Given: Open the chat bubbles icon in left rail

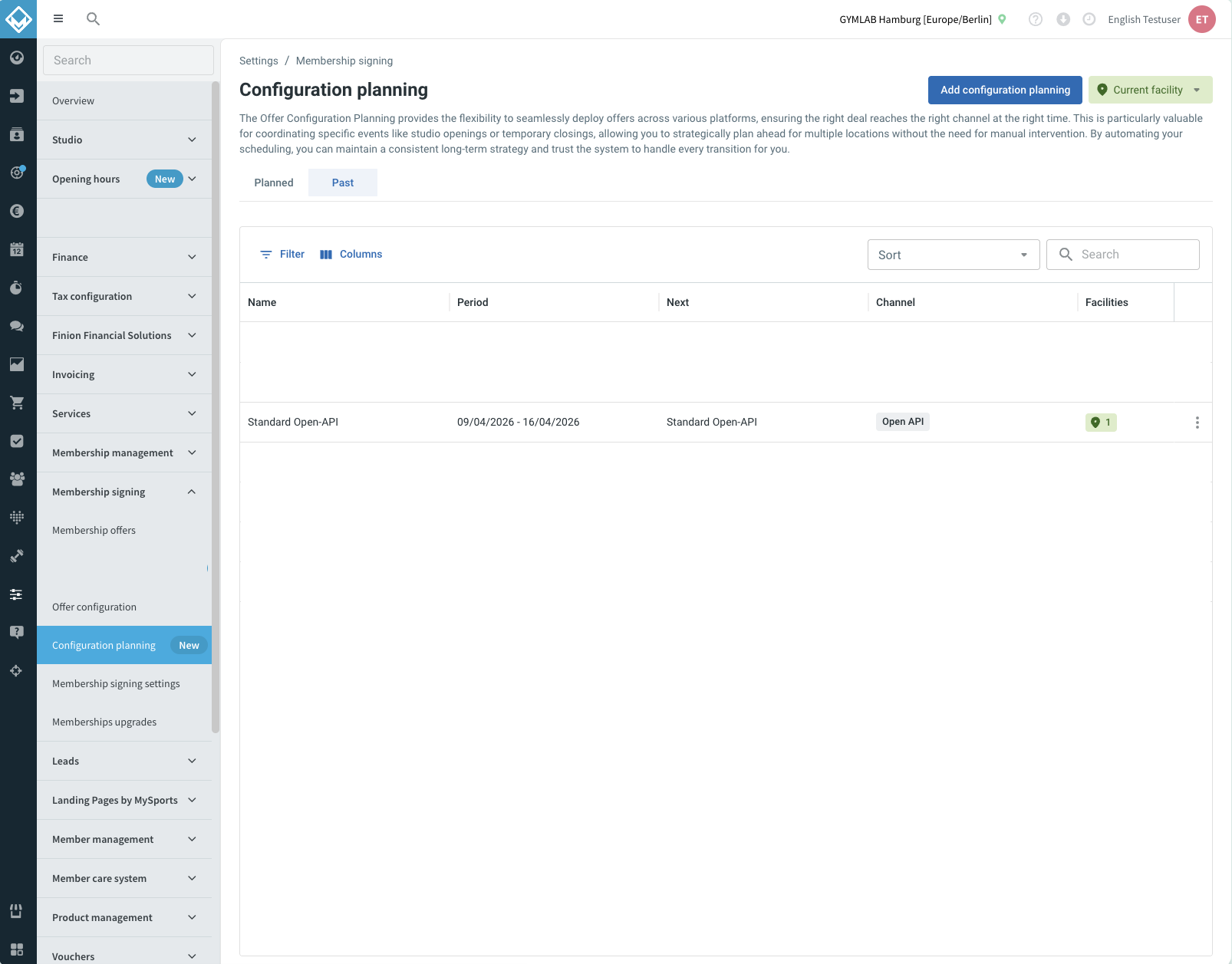Looking at the screenshot, I should click(17, 326).
